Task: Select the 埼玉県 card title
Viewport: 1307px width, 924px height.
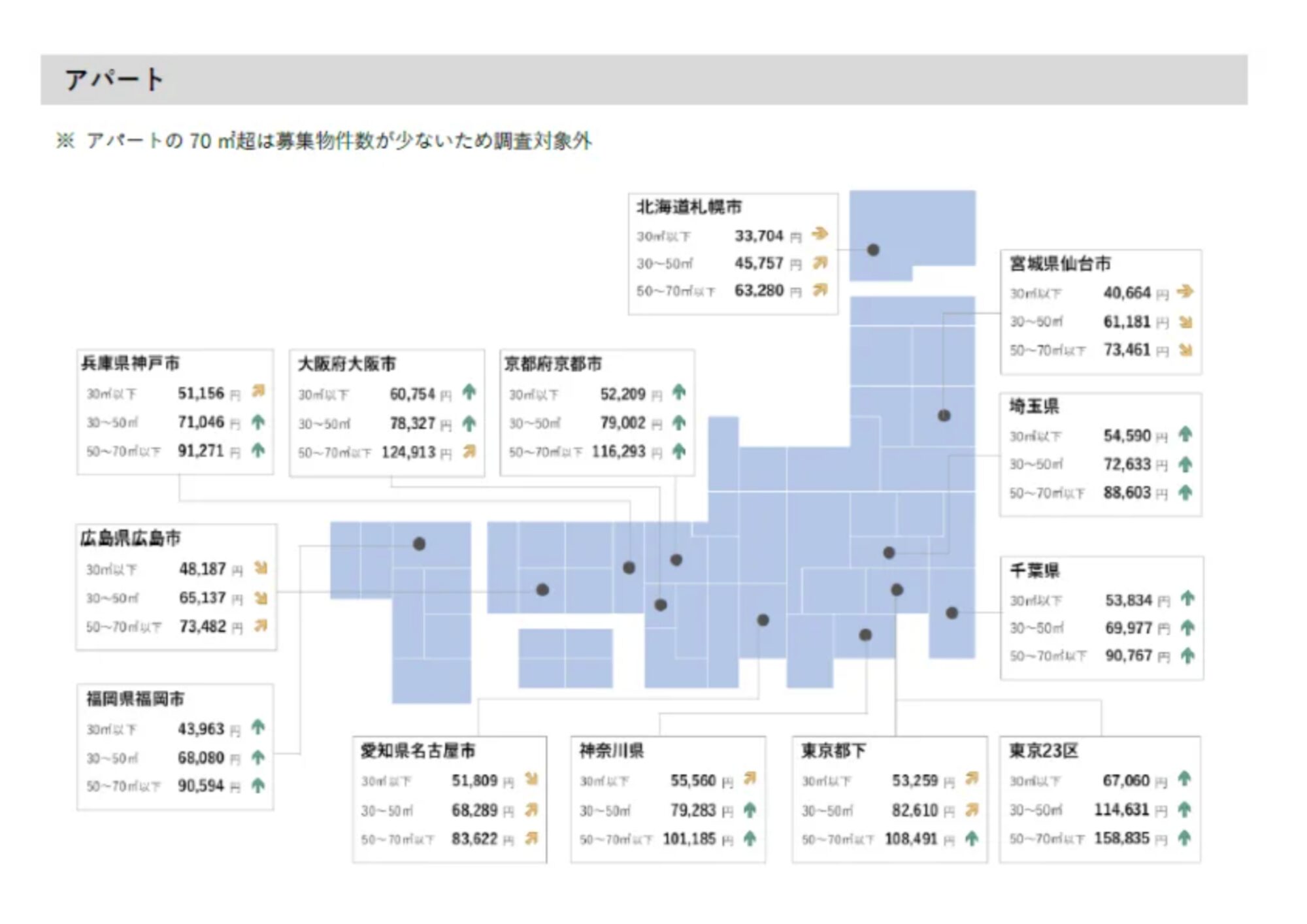Action: click(x=1033, y=406)
